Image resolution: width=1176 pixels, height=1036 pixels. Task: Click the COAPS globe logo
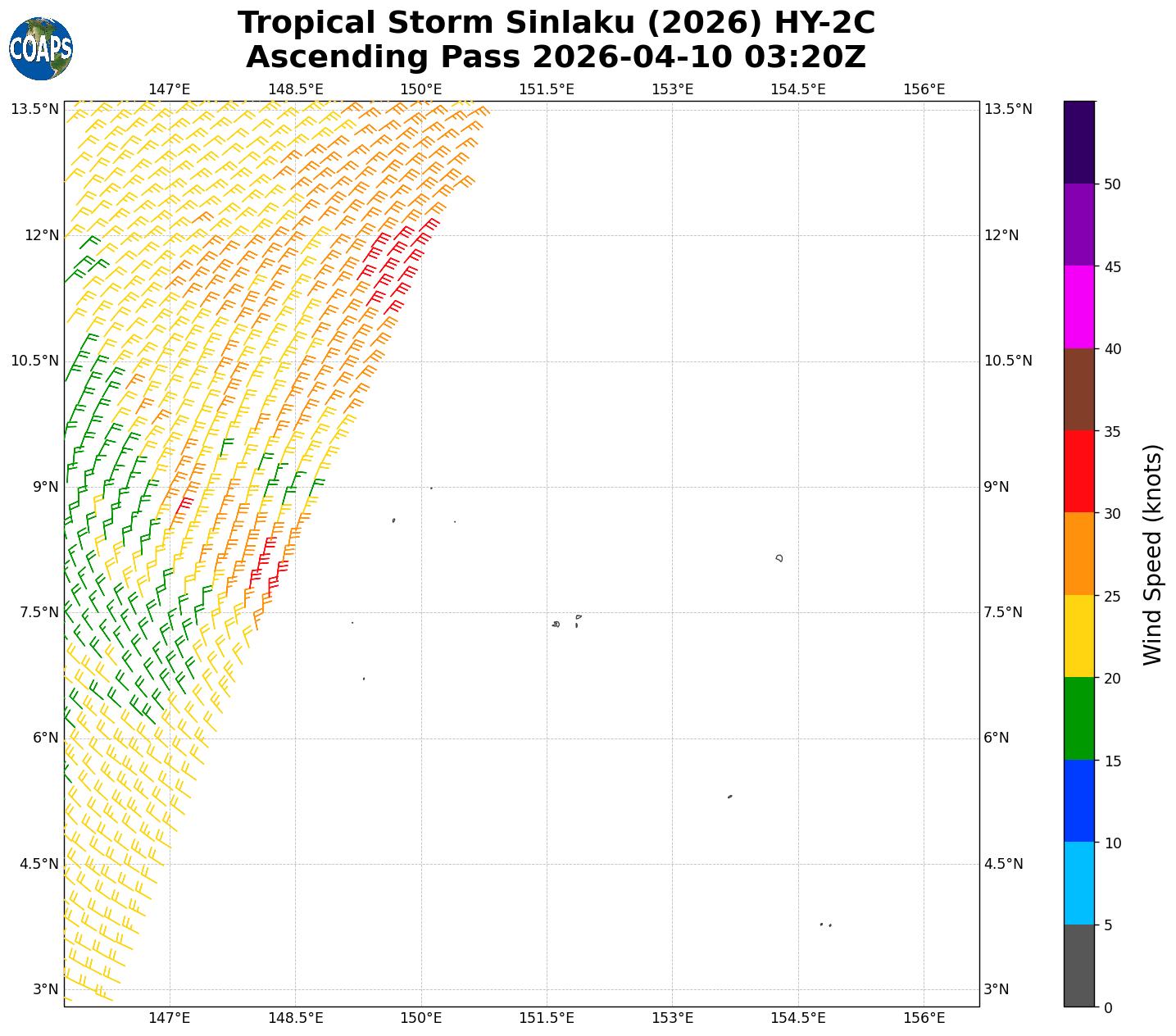coord(41,49)
